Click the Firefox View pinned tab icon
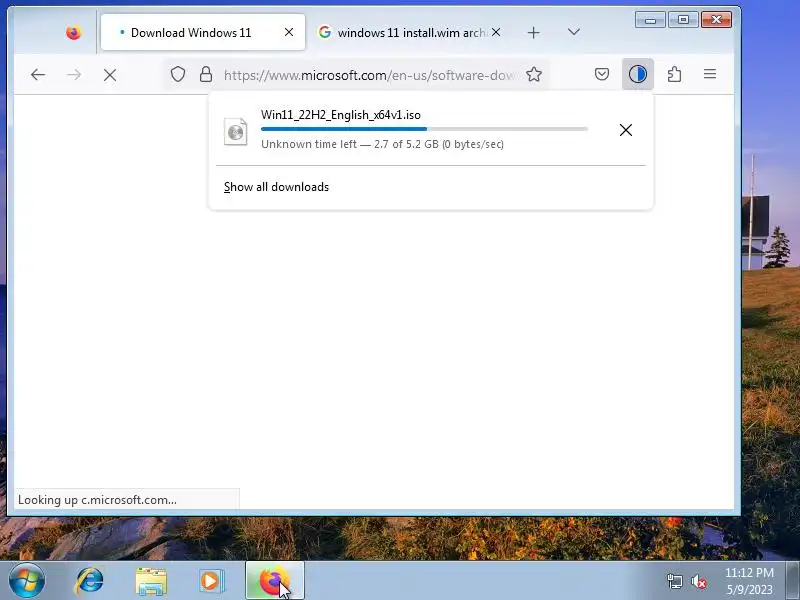This screenshot has height=600, width=800. pyautogui.click(x=73, y=33)
